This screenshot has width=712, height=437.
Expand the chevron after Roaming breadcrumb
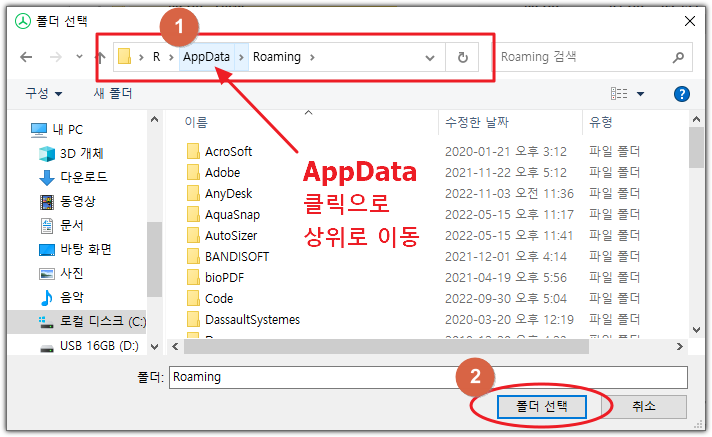312,57
